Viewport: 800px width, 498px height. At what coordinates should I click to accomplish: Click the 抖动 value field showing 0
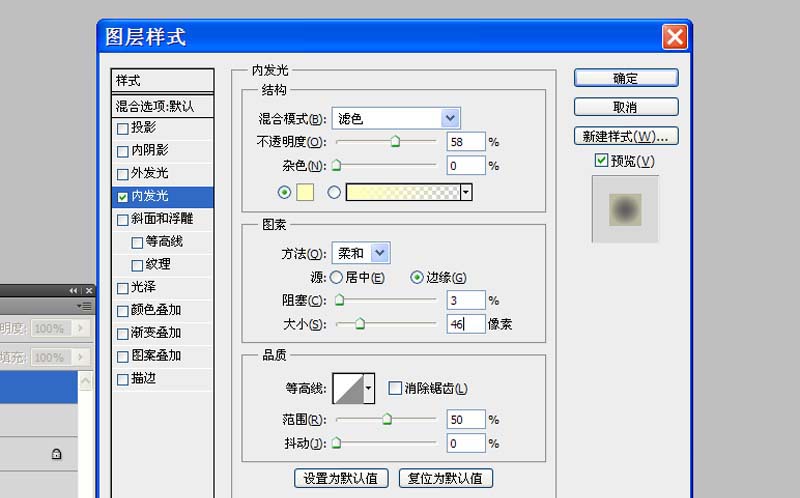pos(466,443)
